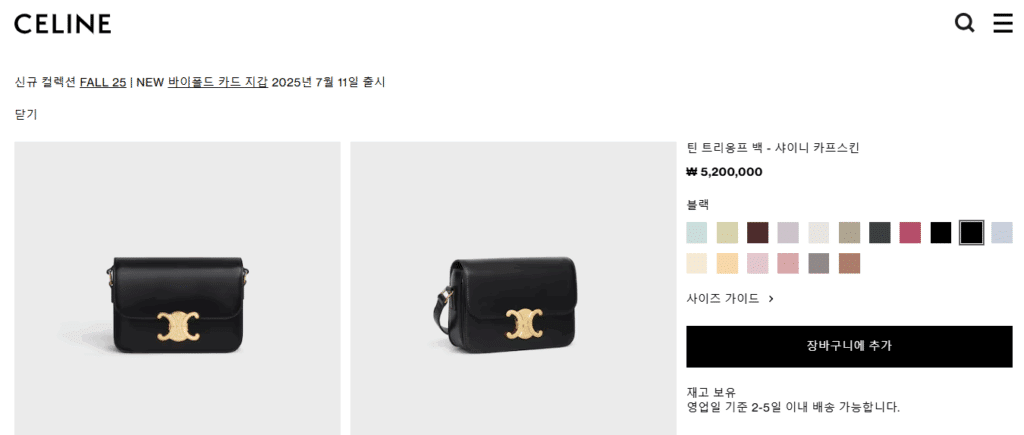
Task: Select the light peach orange swatch
Action: pos(728,263)
